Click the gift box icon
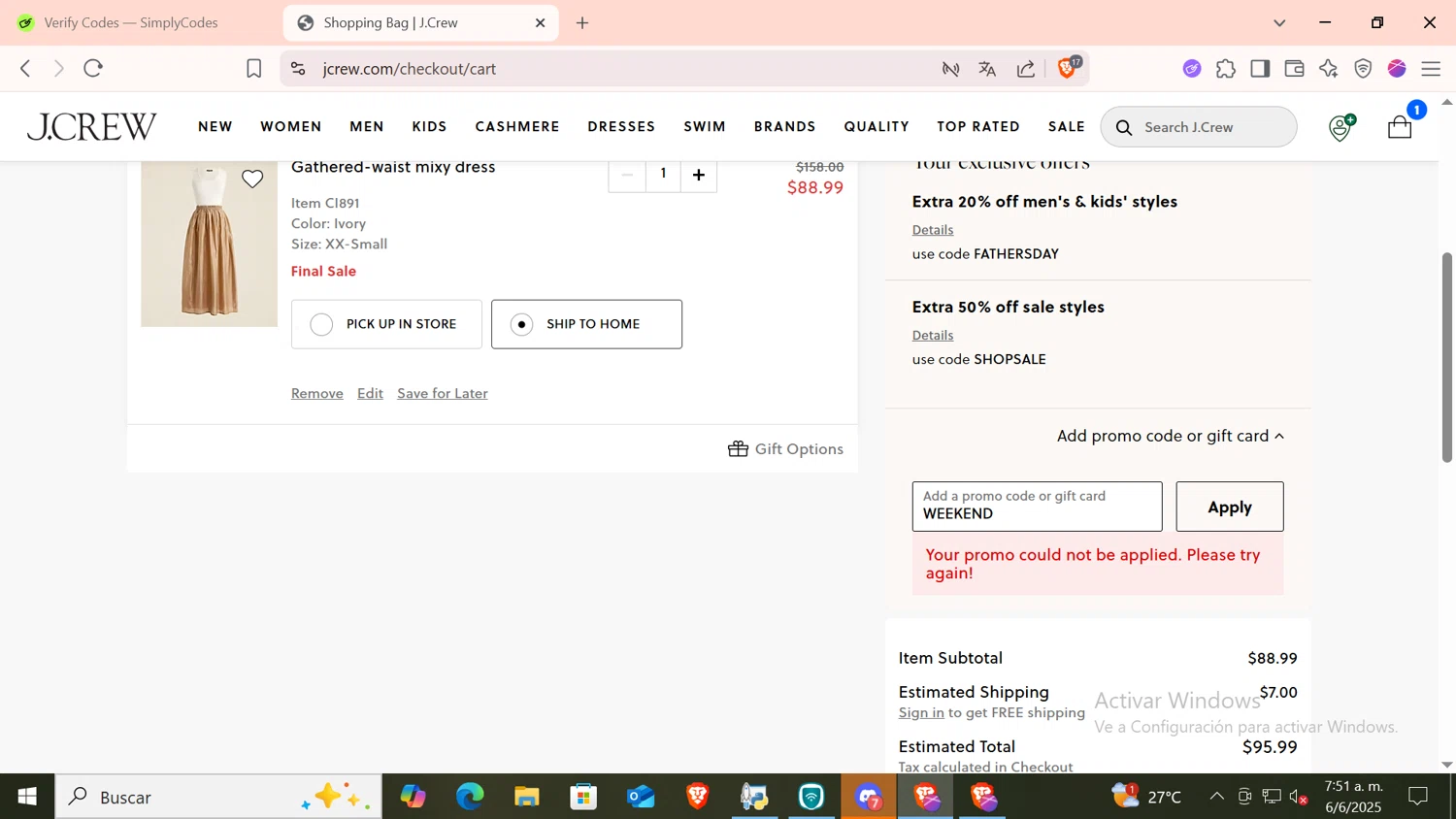 click(738, 448)
